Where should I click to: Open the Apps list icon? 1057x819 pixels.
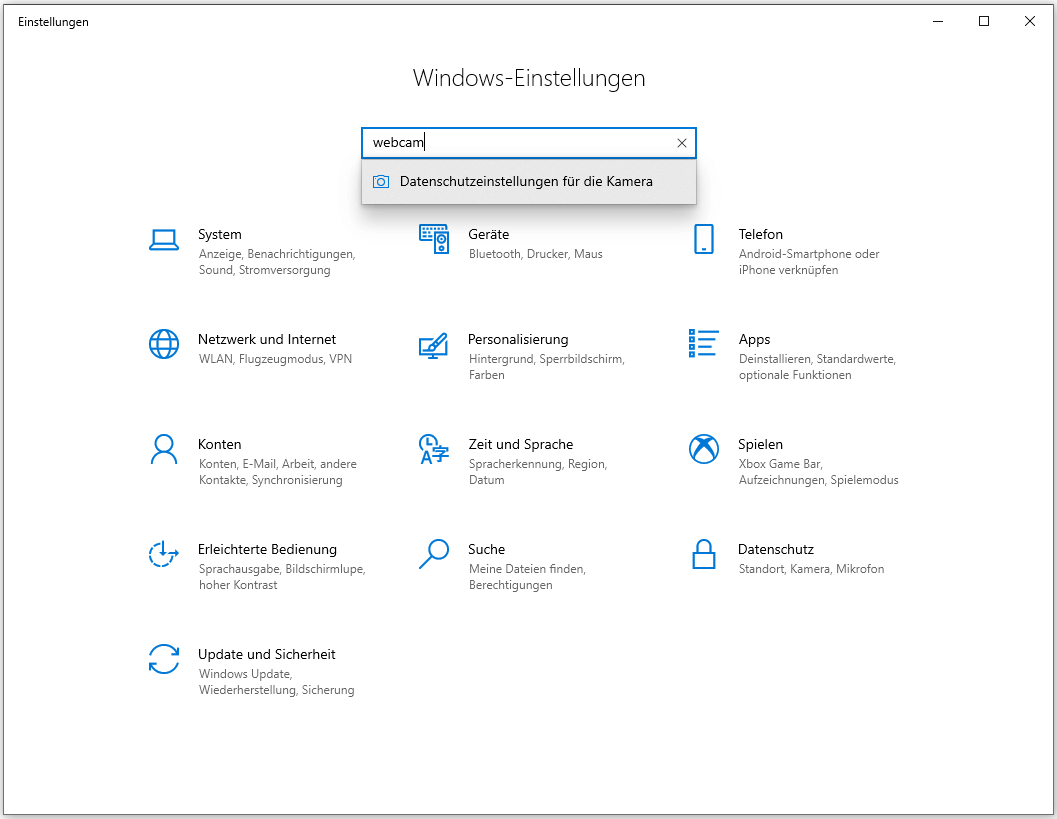(704, 343)
